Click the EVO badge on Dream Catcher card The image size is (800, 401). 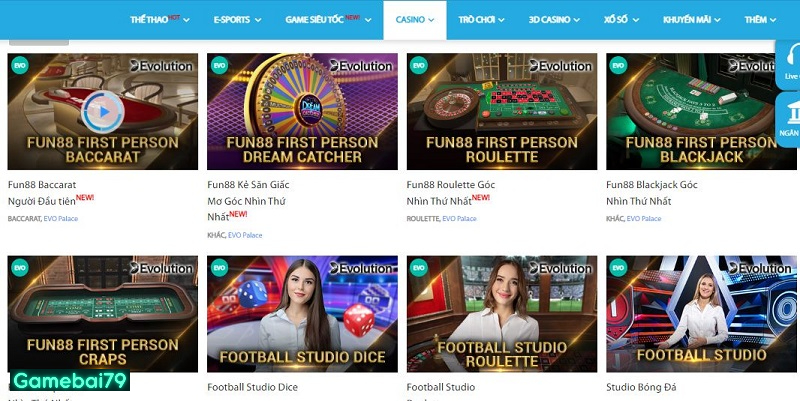pyautogui.click(x=219, y=65)
